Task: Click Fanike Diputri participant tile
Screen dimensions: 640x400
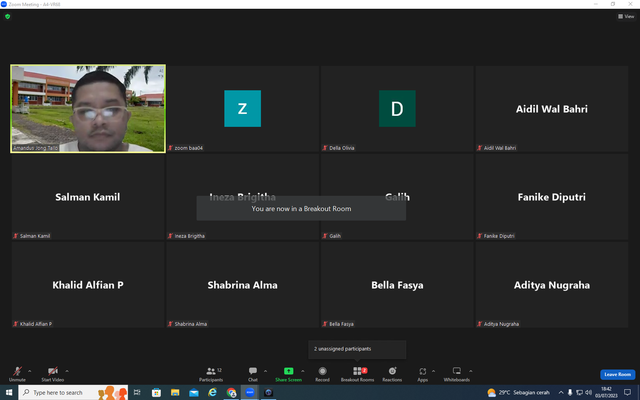Action: point(552,197)
